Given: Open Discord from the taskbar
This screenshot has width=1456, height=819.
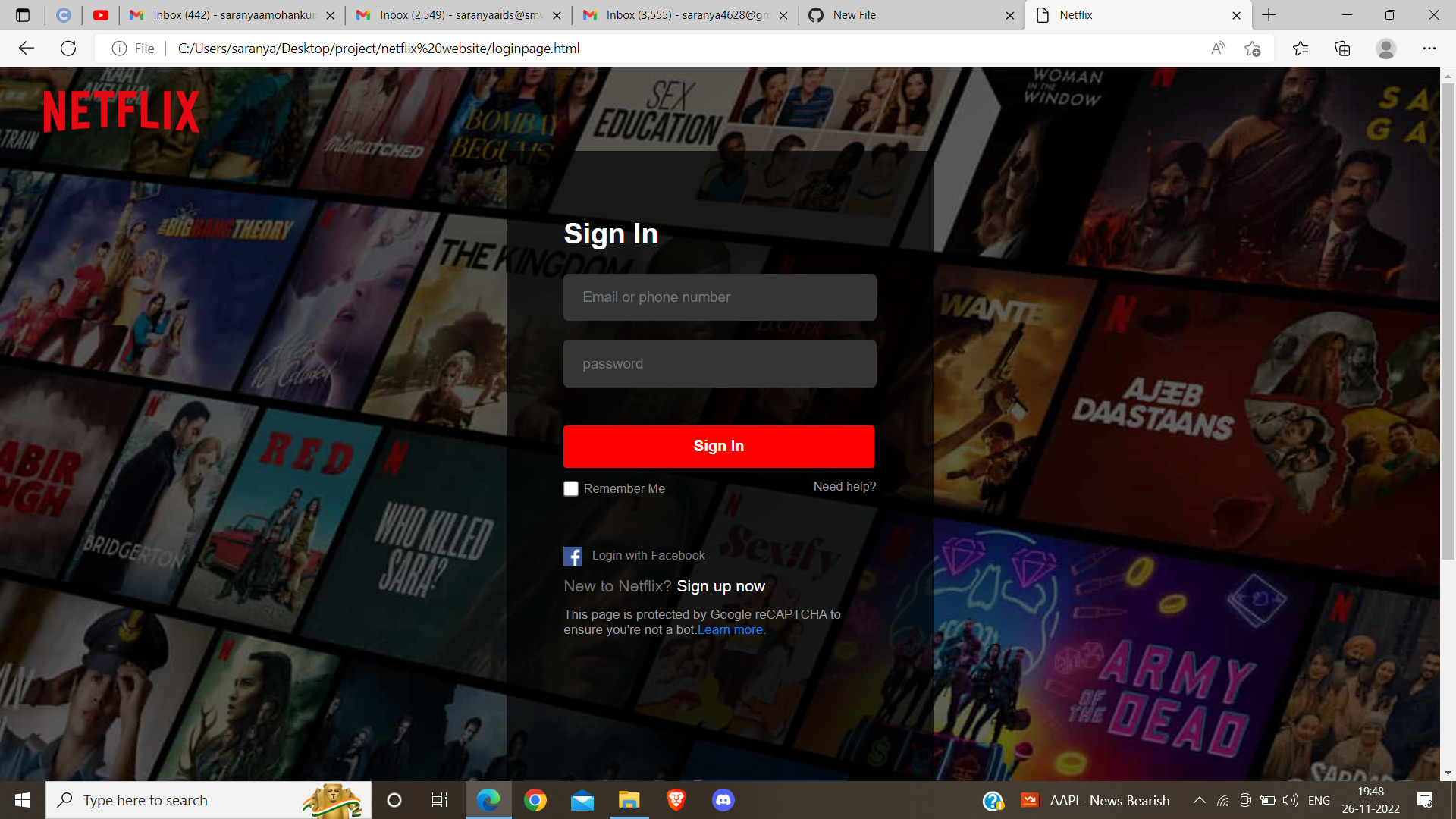Looking at the screenshot, I should [x=723, y=799].
